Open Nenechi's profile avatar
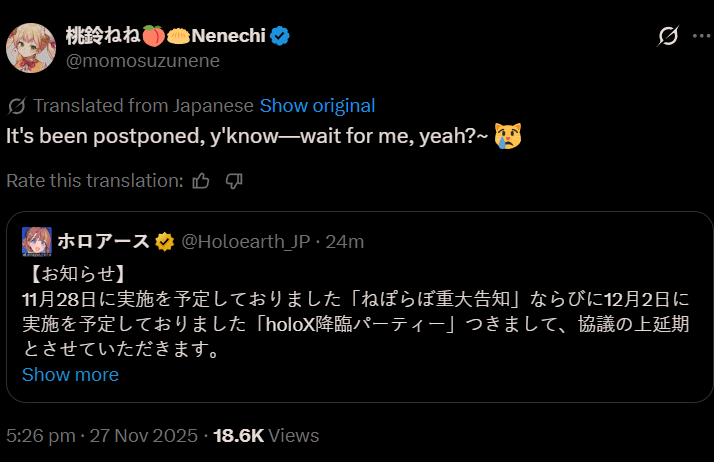 click(31, 46)
